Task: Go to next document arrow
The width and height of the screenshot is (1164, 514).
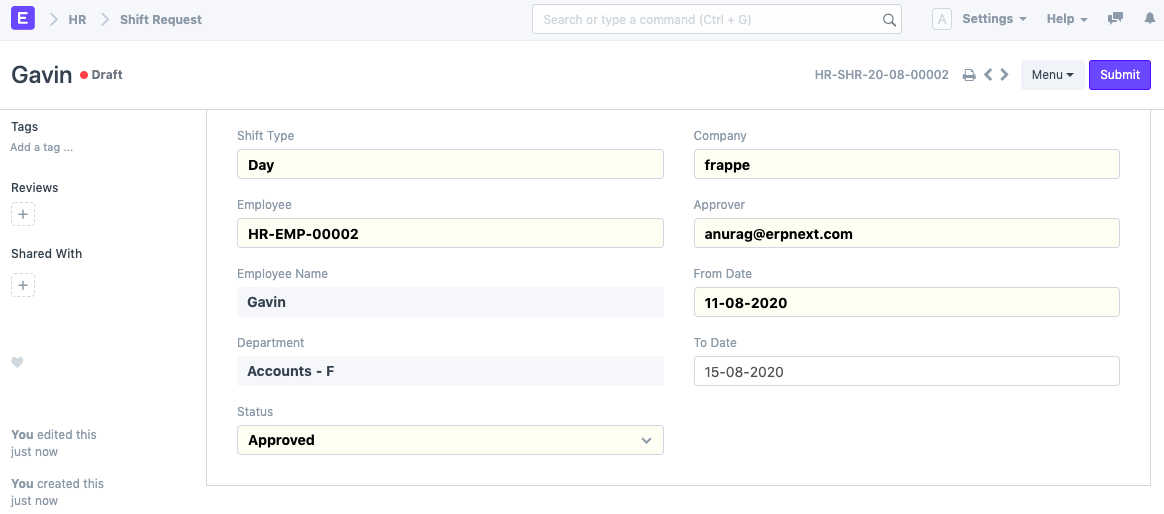Action: [x=1004, y=75]
